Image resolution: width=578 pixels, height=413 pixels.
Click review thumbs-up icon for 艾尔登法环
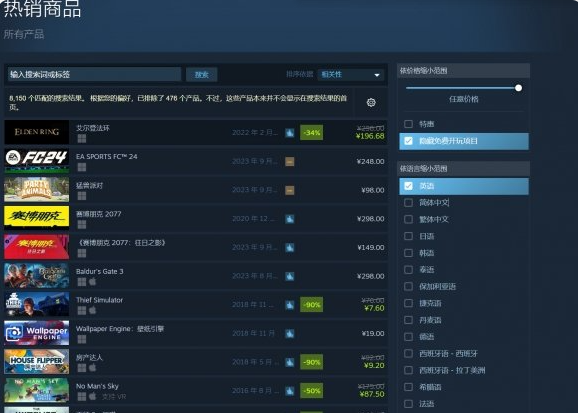pos(290,133)
